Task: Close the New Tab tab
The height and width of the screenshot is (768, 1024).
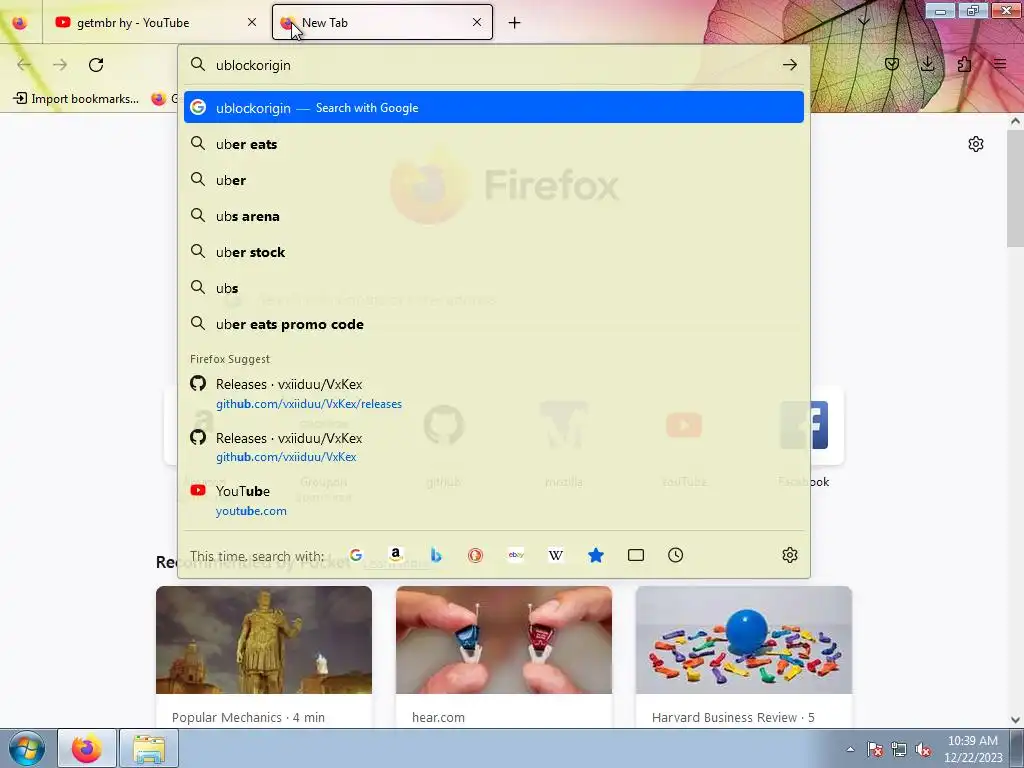Action: pyautogui.click(x=477, y=22)
